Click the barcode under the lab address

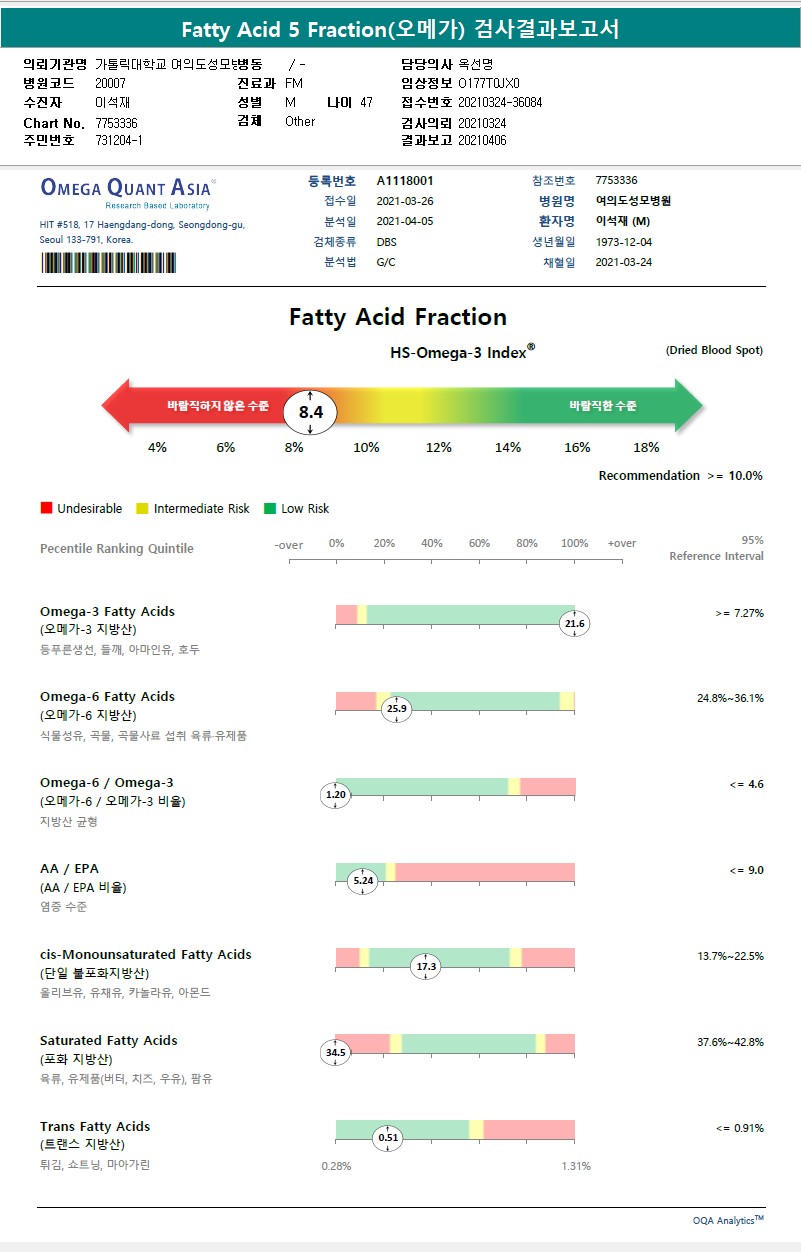pos(108,263)
